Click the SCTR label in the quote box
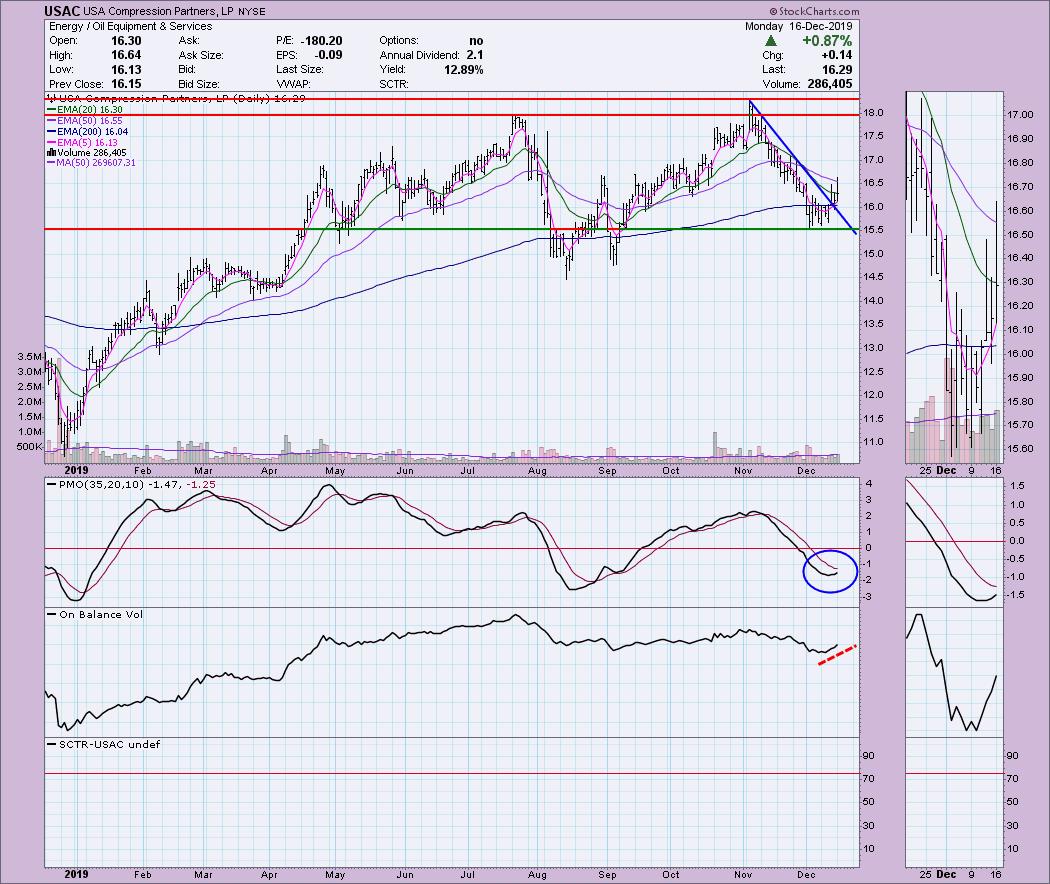The image size is (1050, 884). point(394,84)
